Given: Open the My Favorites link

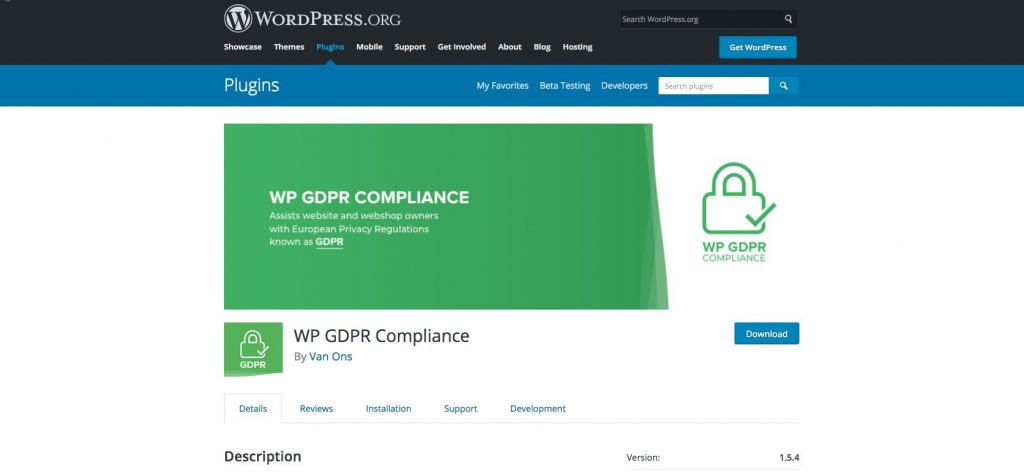Looking at the screenshot, I should pos(502,86).
